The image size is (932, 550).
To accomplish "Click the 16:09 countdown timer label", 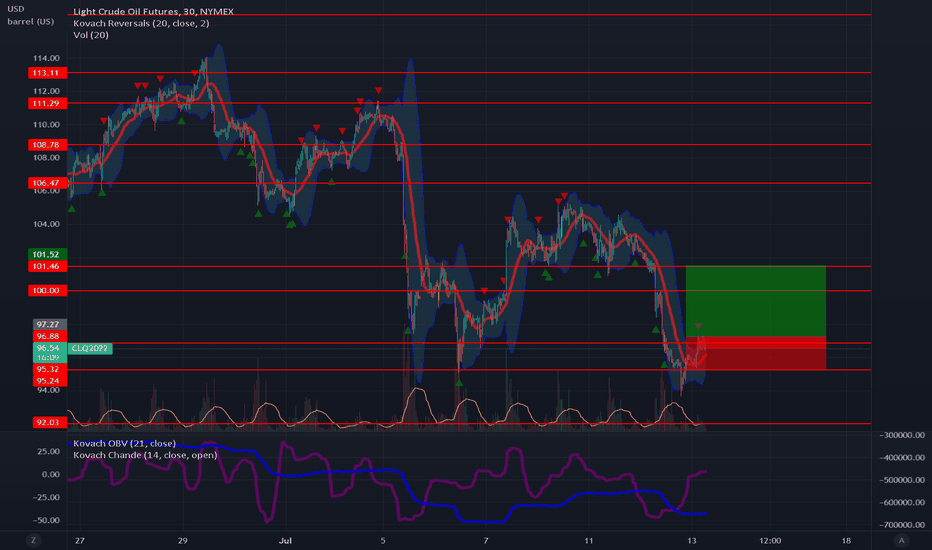I will pyautogui.click(x=48, y=357).
